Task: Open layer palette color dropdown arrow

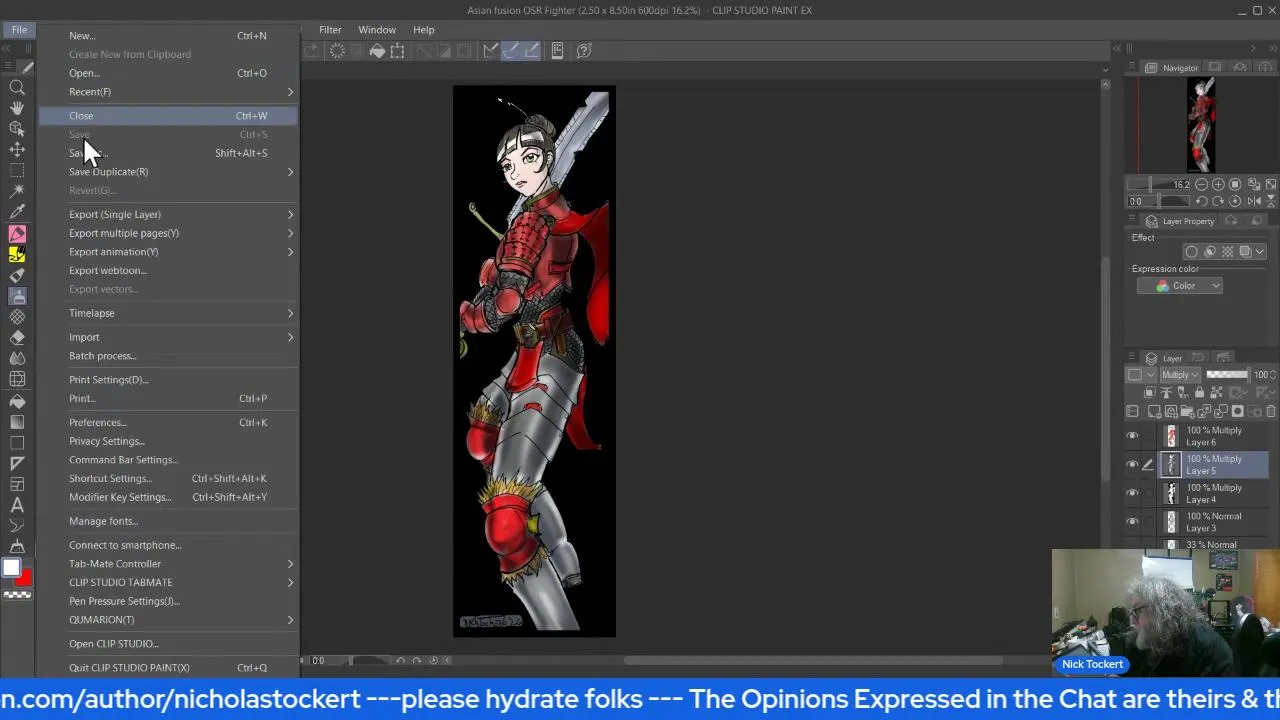Action: [x=1151, y=375]
